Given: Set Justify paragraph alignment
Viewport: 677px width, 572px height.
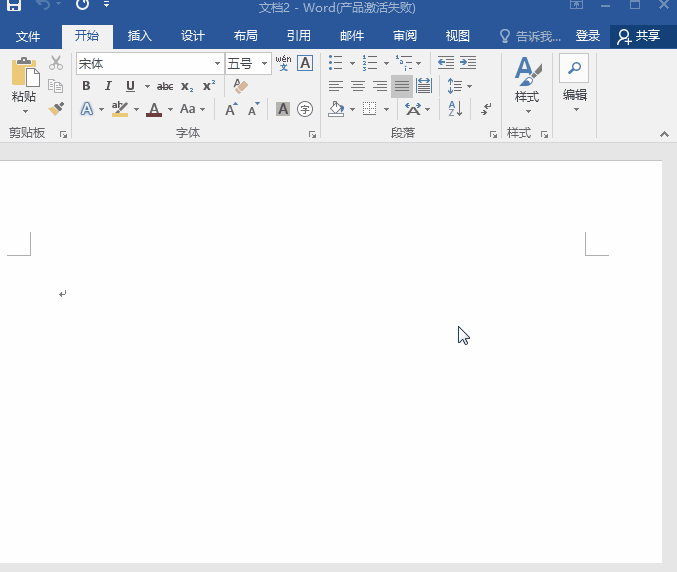Looking at the screenshot, I should (x=402, y=86).
